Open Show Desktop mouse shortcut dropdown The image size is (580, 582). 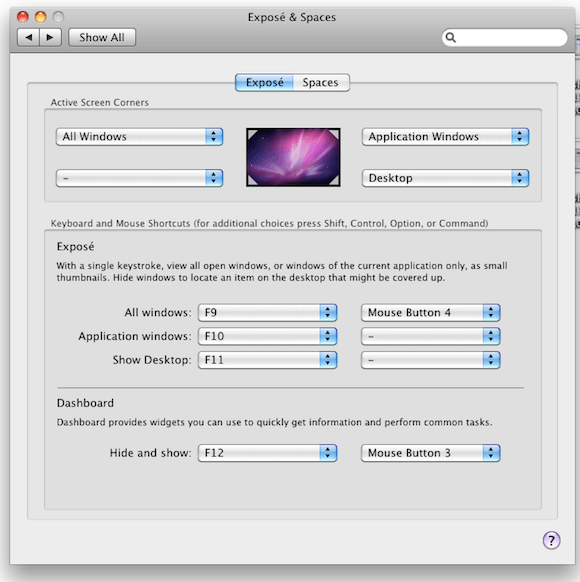click(430, 360)
